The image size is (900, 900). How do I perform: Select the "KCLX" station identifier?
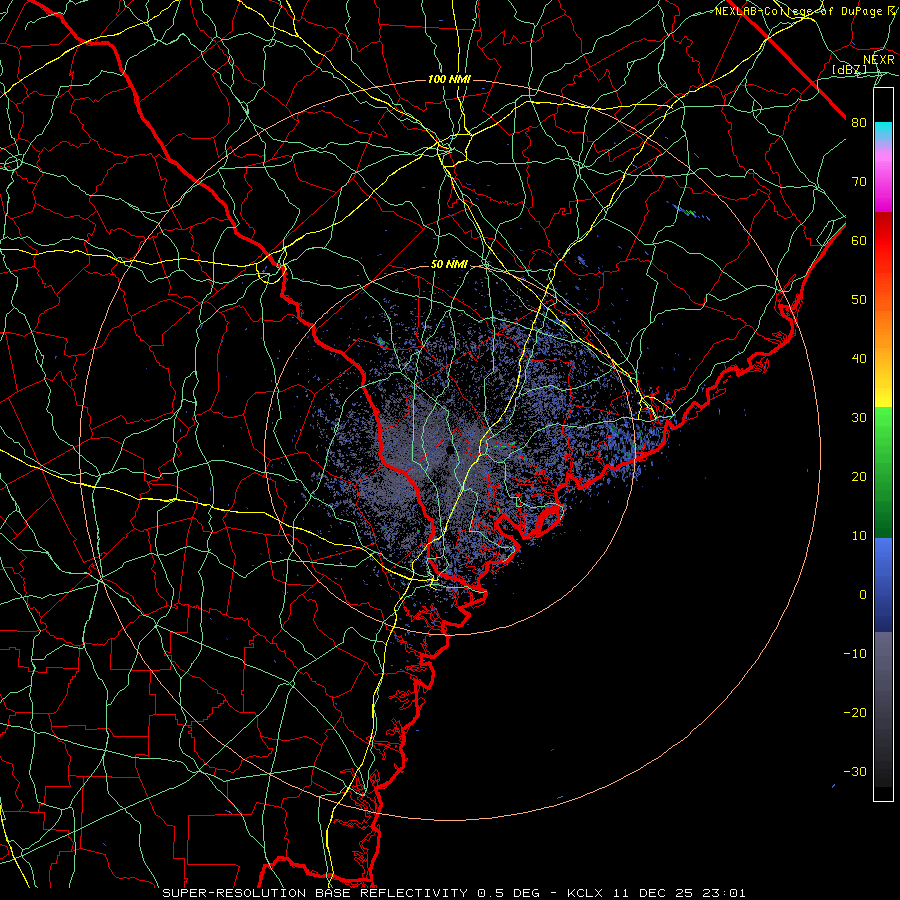click(584, 893)
